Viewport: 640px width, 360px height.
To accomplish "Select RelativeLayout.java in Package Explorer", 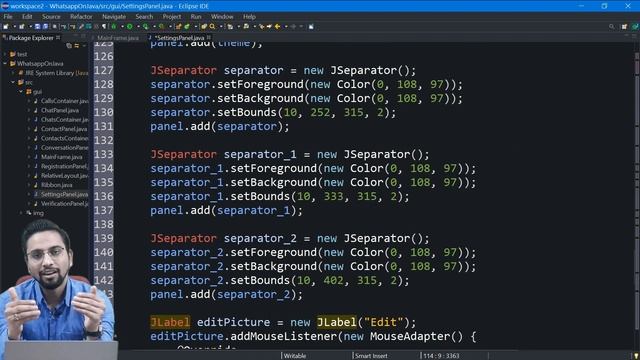I will (x=64, y=176).
